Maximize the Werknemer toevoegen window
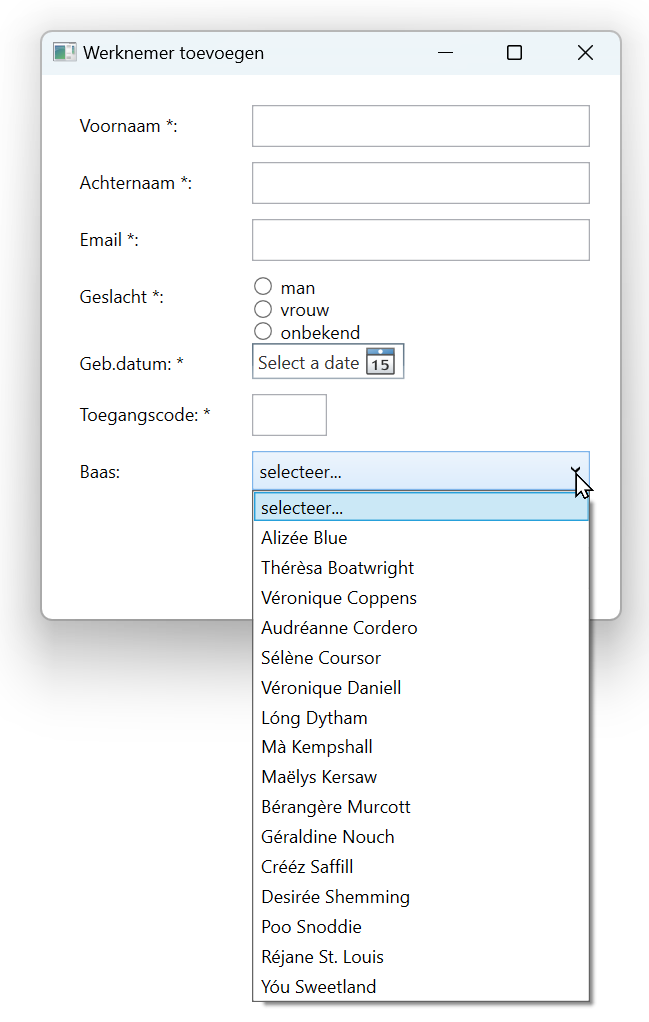The height and width of the screenshot is (1022, 649). tap(514, 53)
